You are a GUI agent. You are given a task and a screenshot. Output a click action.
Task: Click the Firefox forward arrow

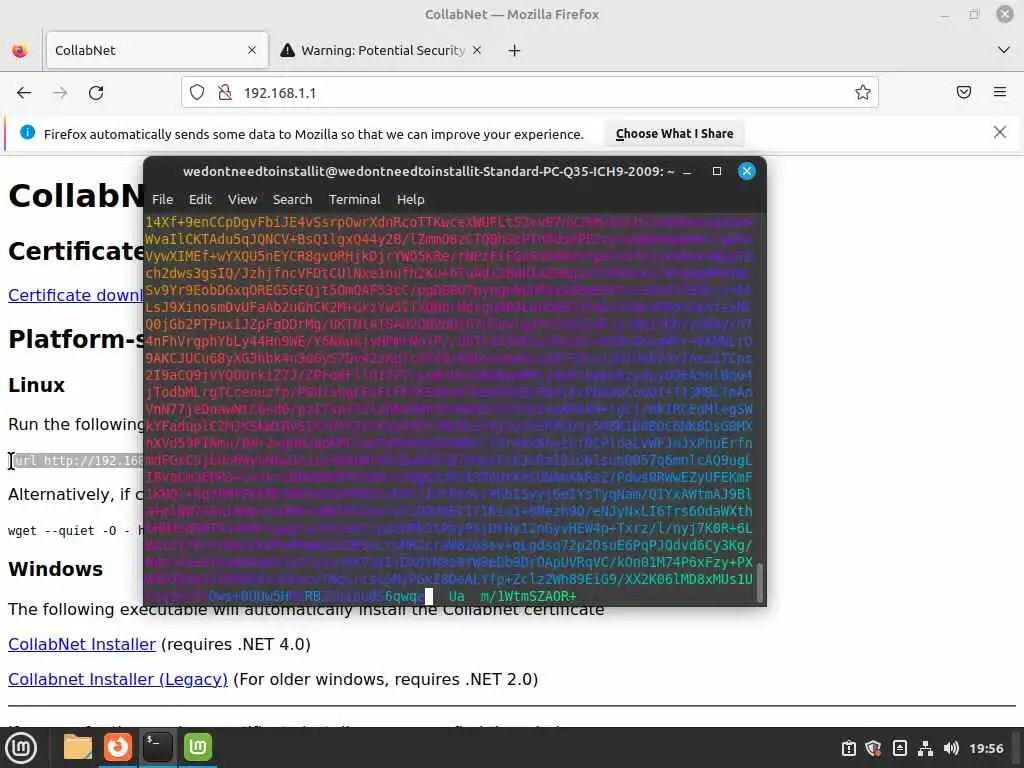coord(60,93)
